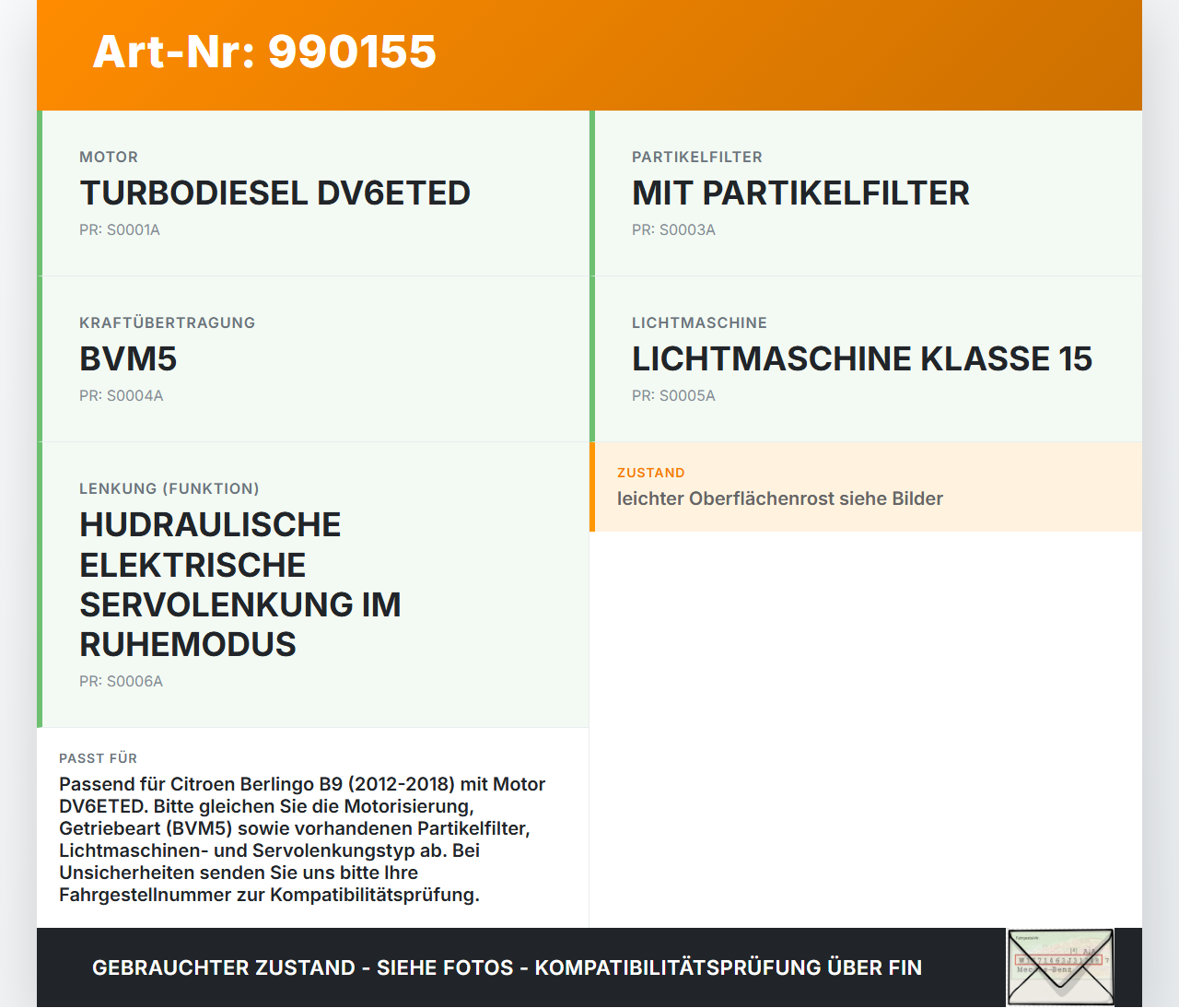1179x1008 pixels.
Task: Click the "PASST FÜR" label
Action: click(x=98, y=758)
